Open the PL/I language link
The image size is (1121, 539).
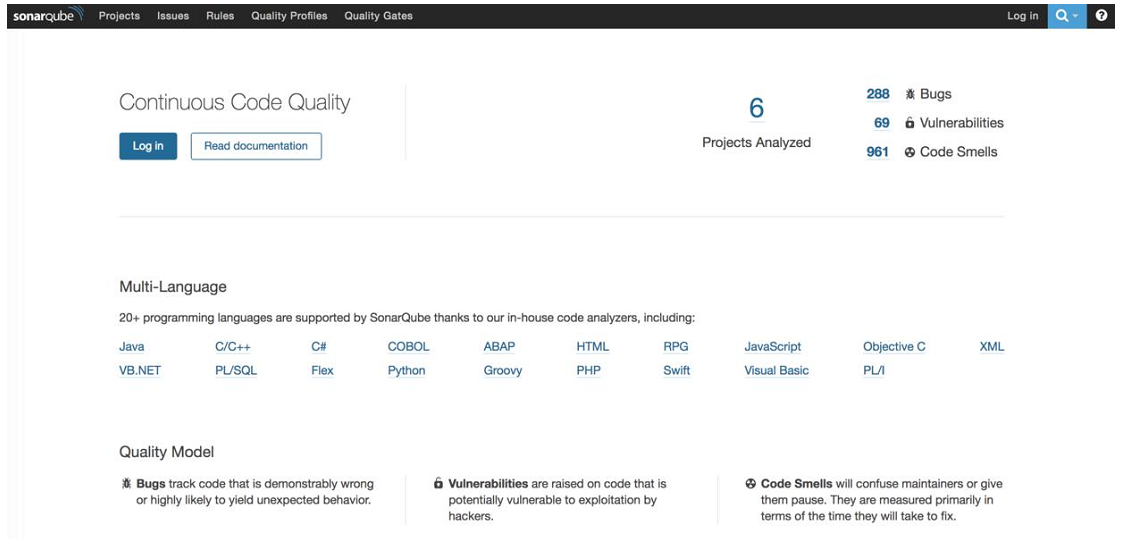click(x=874, y=370)
